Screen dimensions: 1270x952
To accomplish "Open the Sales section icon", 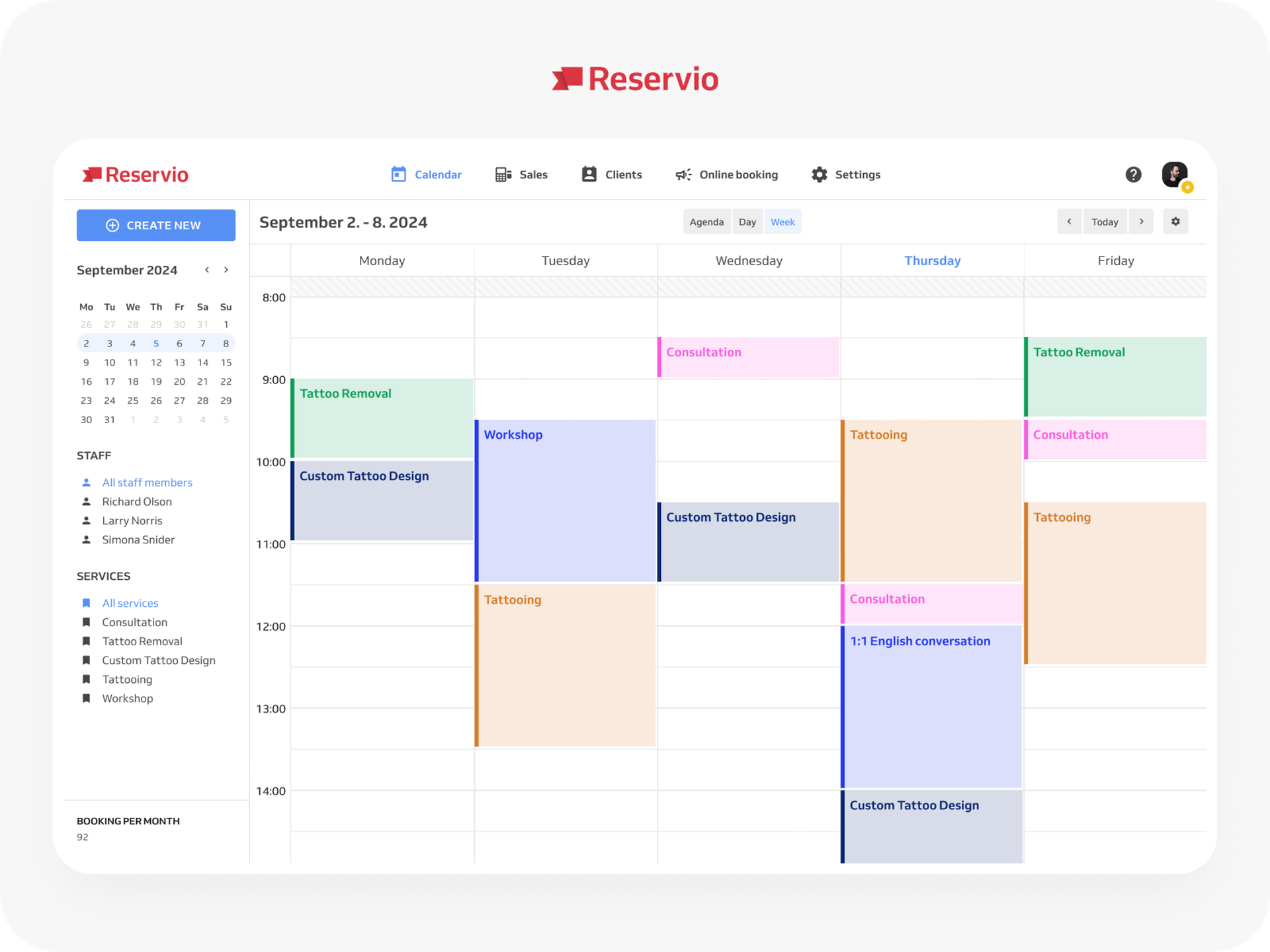I will (504, 174).
